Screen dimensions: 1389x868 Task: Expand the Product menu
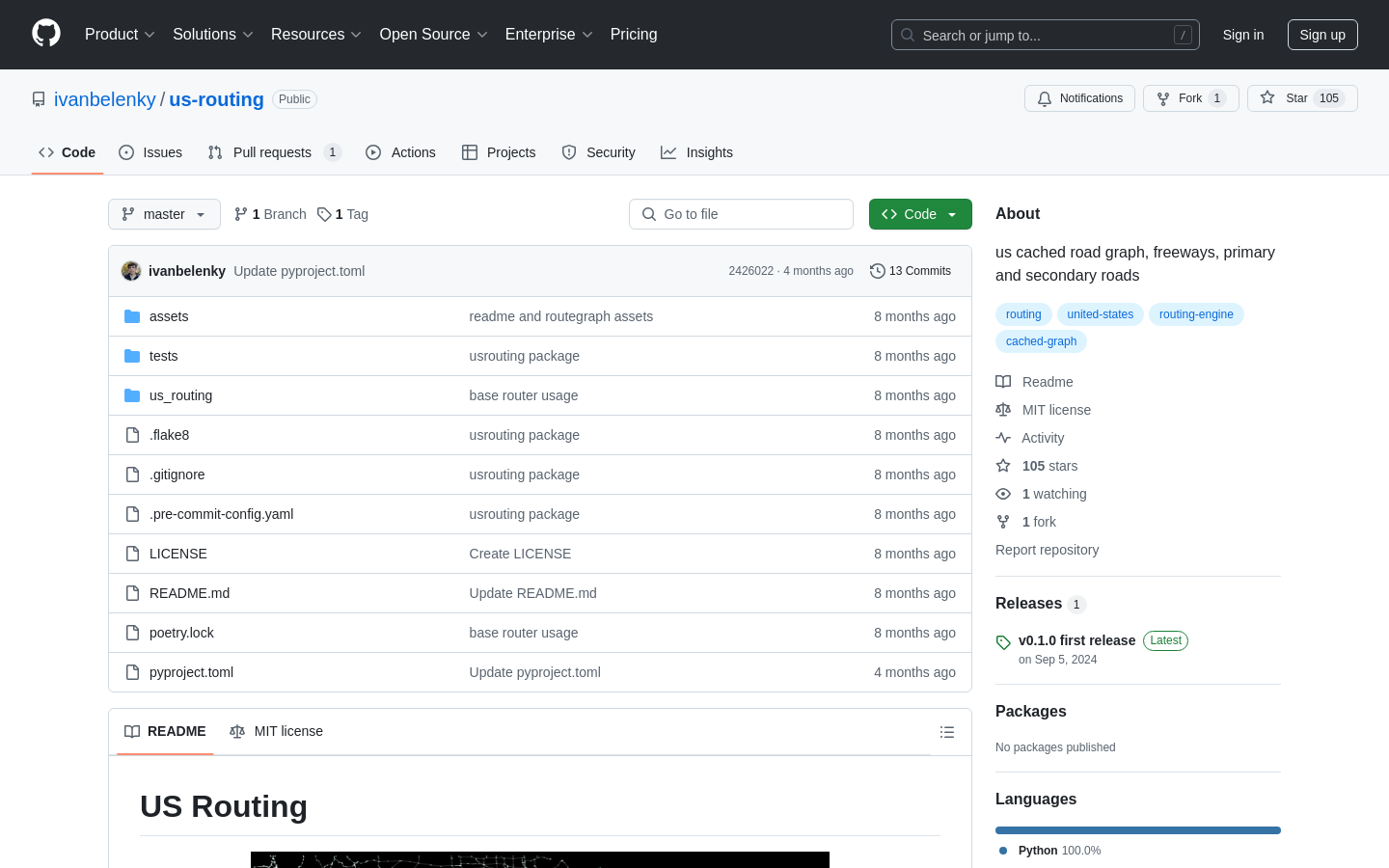[x=120, y=35]
